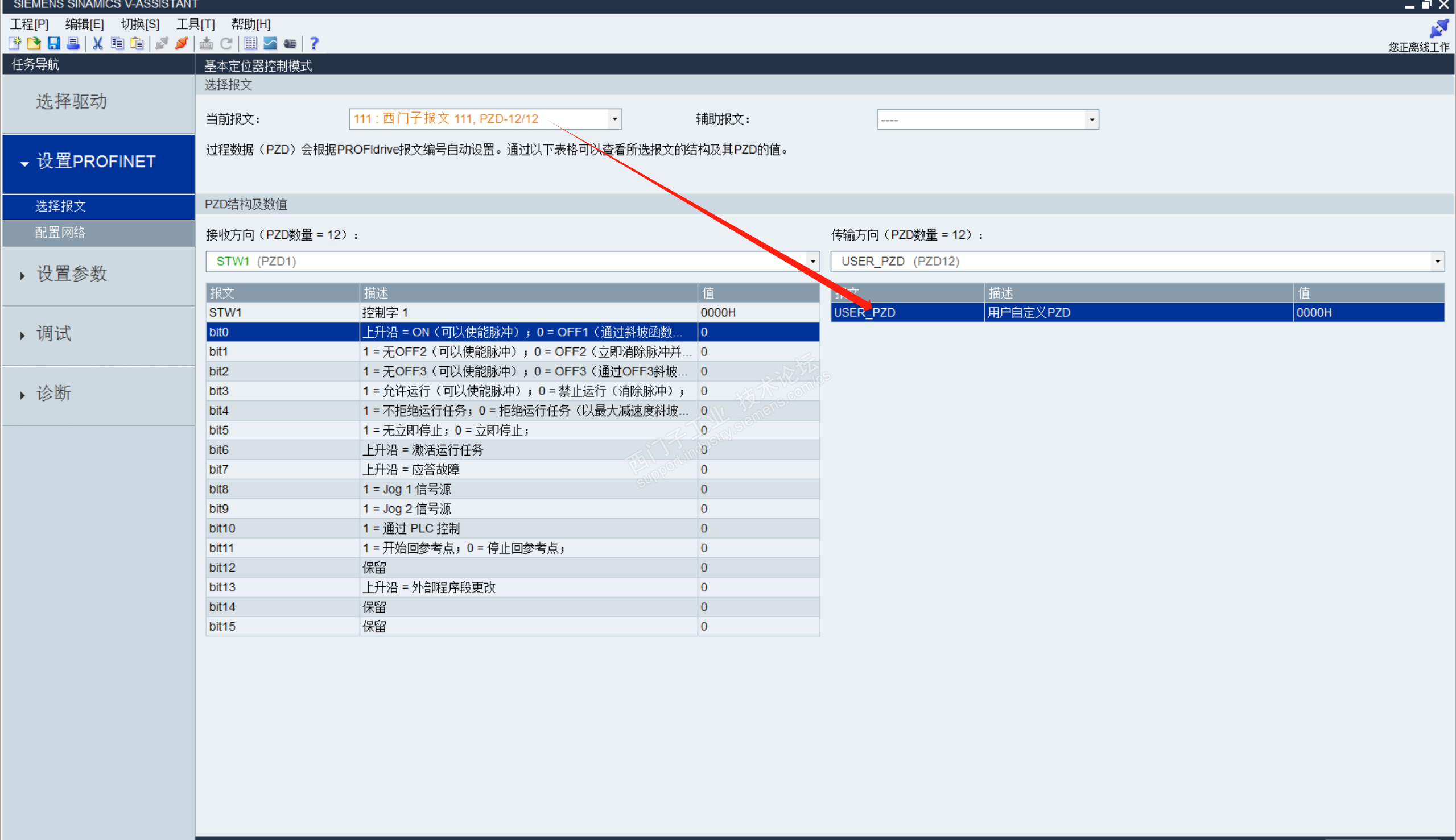The width and height of the screenshot is (1456, 840).
Task: Click the scissors Cut icon
Action: click(x=97, y=43)
